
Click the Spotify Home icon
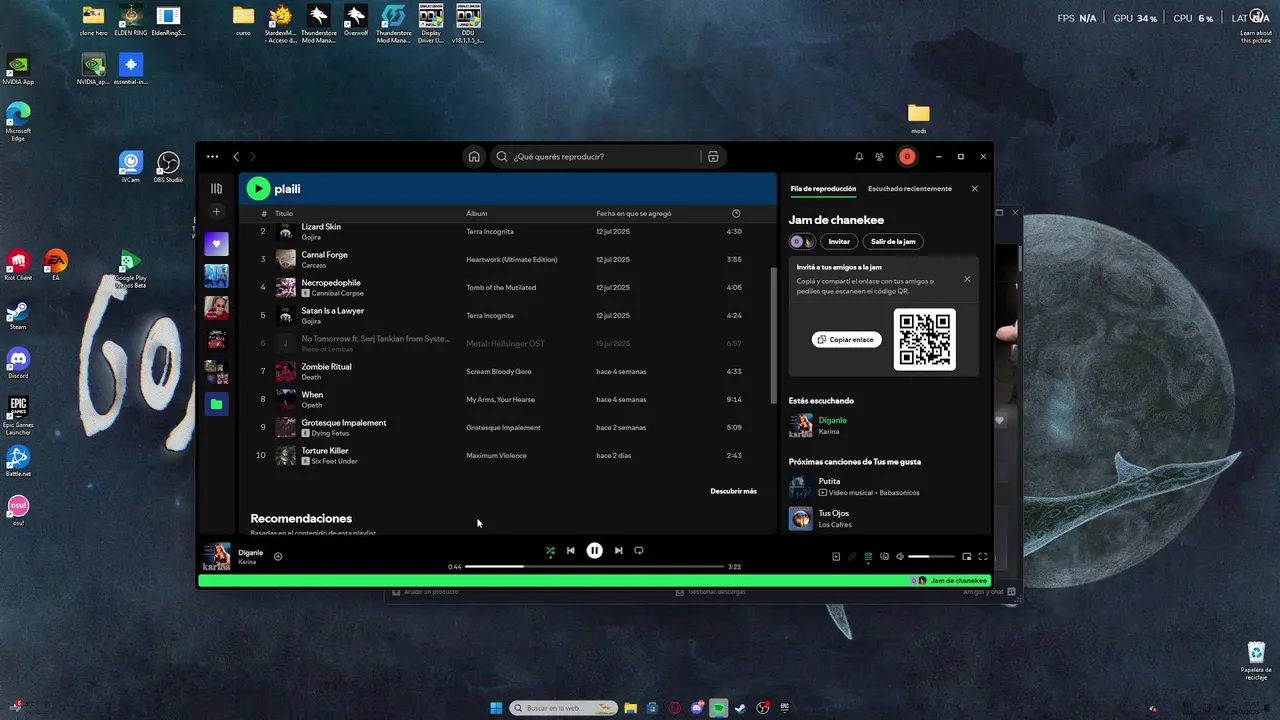point(474,157)
